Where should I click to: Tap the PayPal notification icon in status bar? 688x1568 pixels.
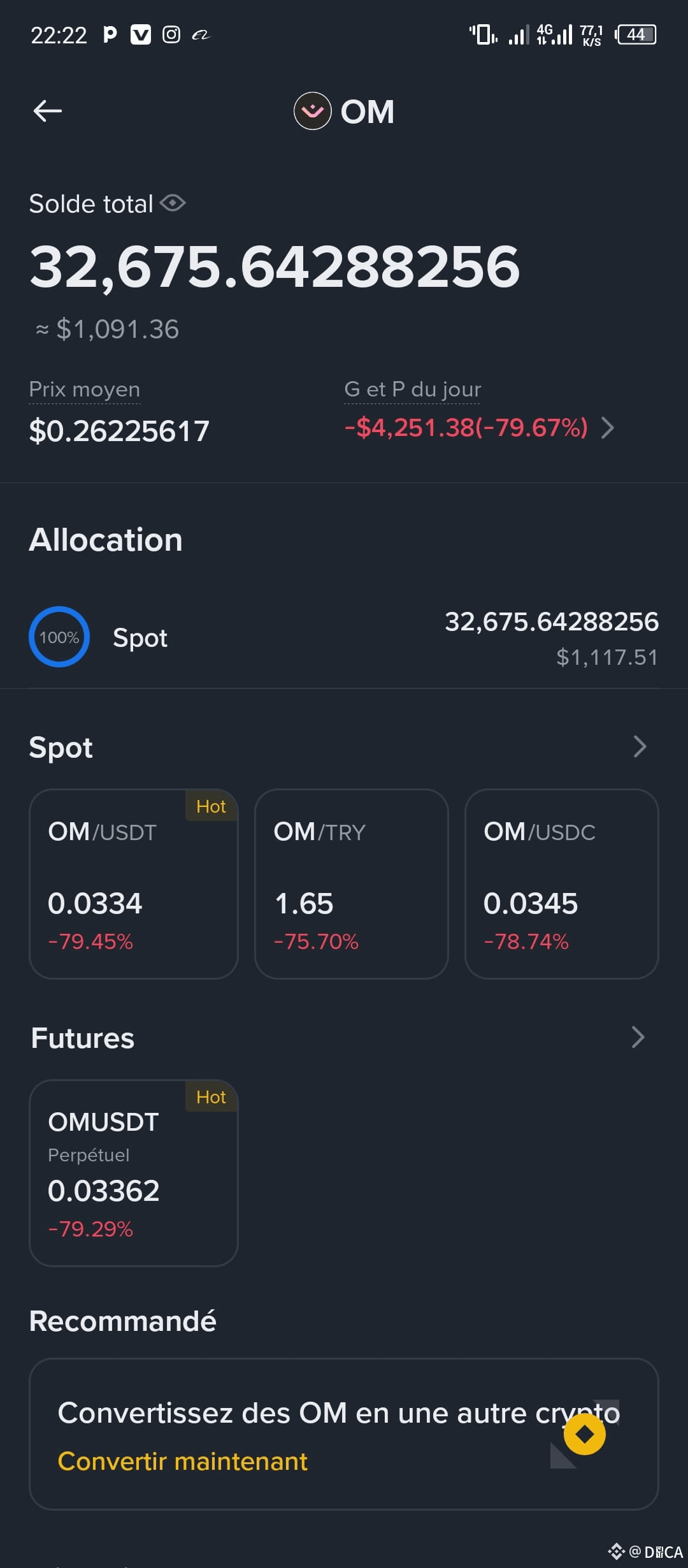coord(110,34)
